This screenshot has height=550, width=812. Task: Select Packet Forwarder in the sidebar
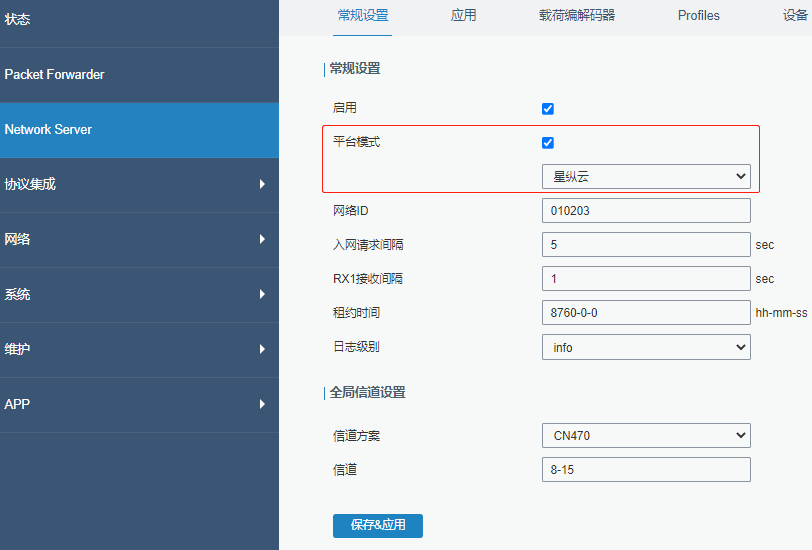[x=139, y=75]
